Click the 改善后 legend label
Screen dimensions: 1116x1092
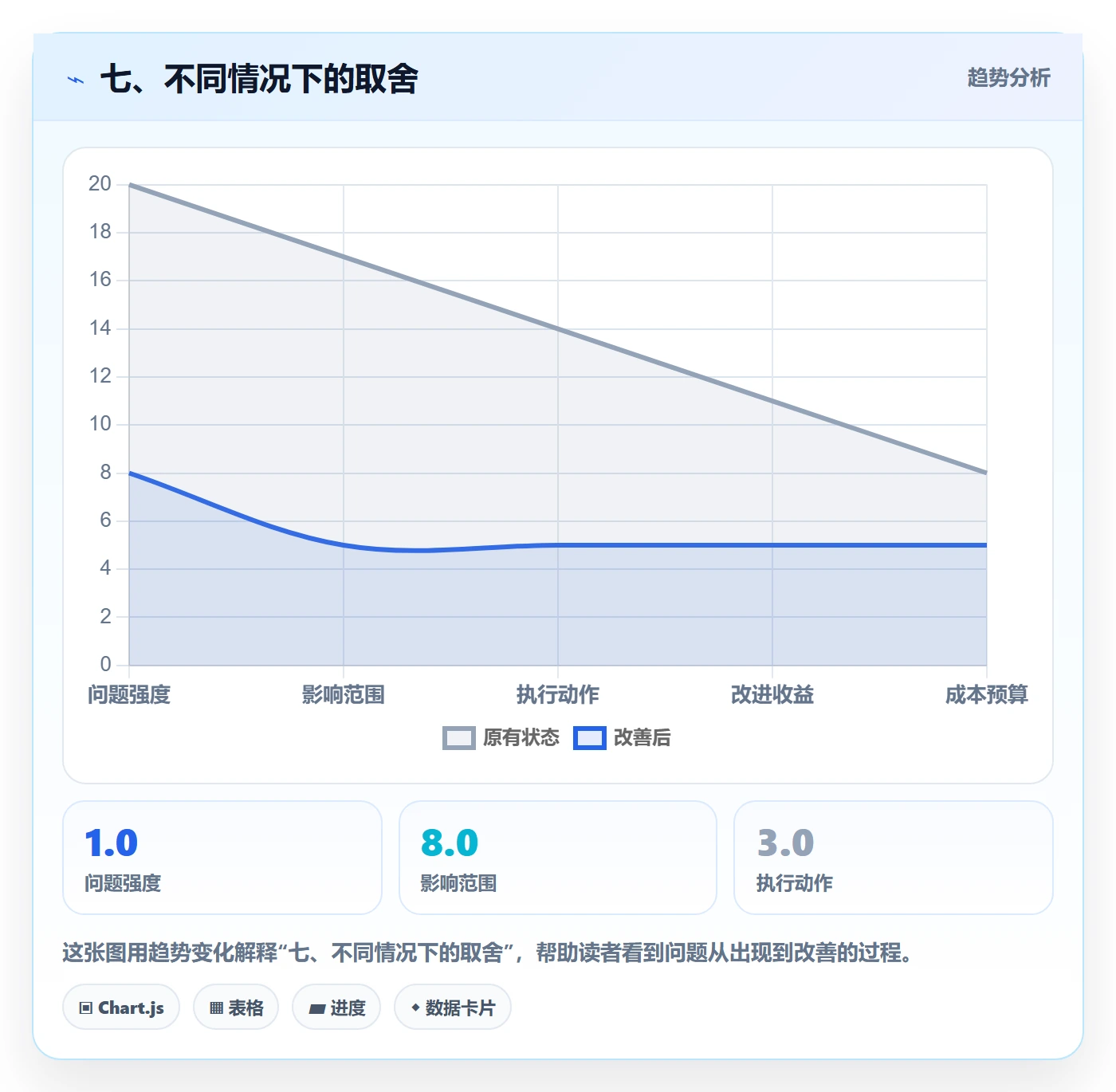pyautogui.click(x=642, y=738)
